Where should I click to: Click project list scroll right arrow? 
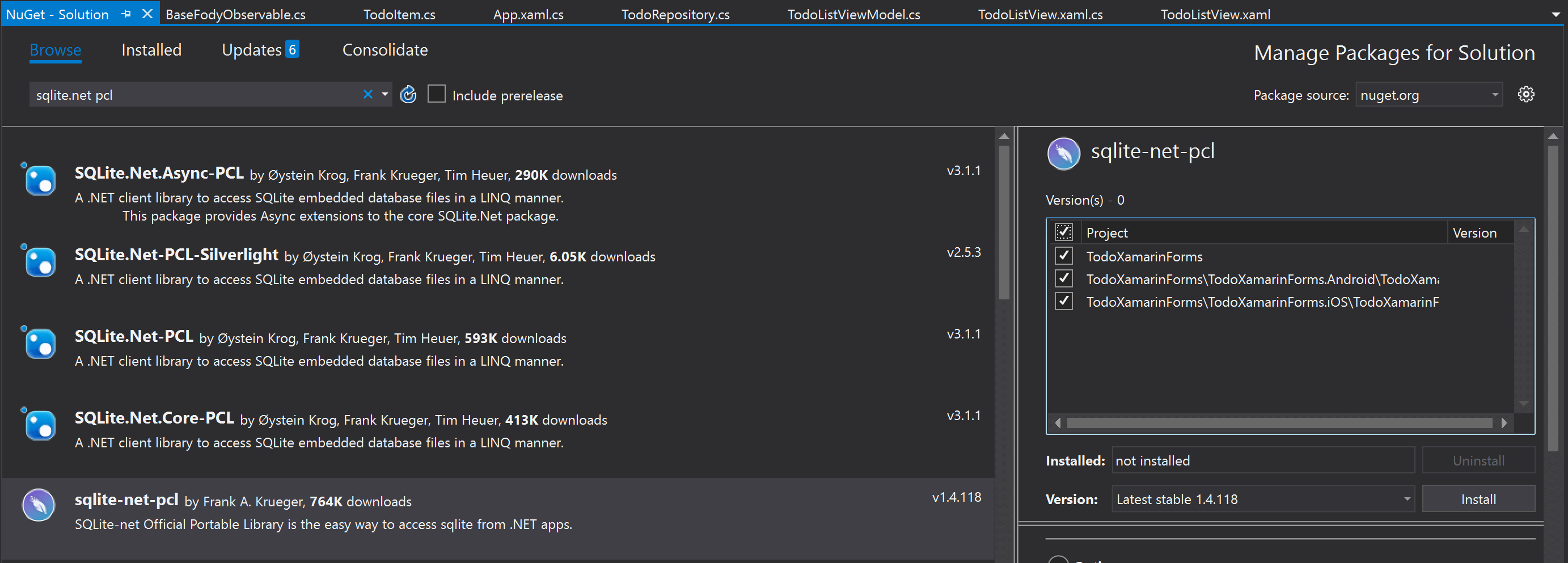click(1504, 422)
